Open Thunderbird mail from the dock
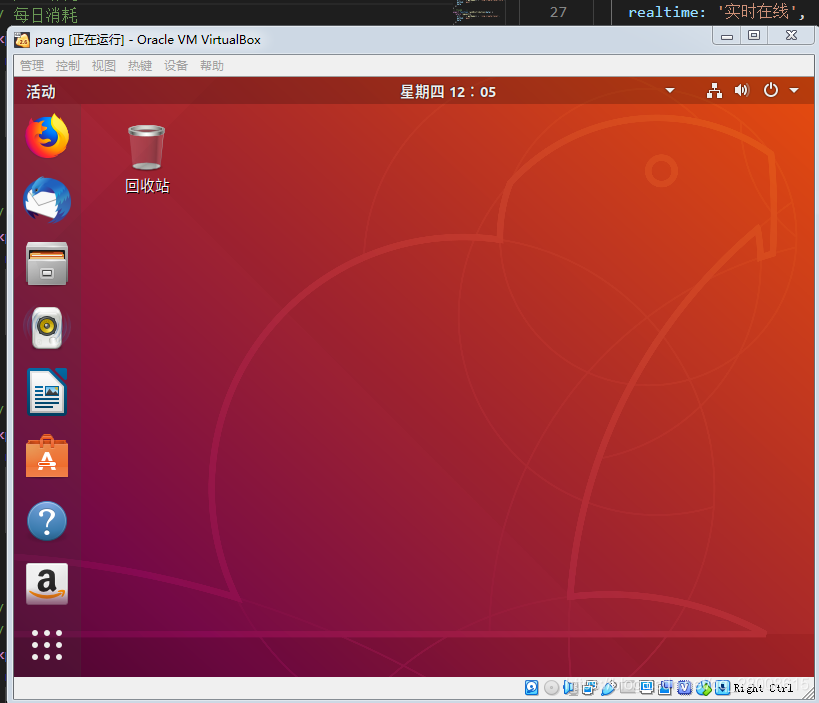This screenshot has width=819, height=703. click(47, 200)
